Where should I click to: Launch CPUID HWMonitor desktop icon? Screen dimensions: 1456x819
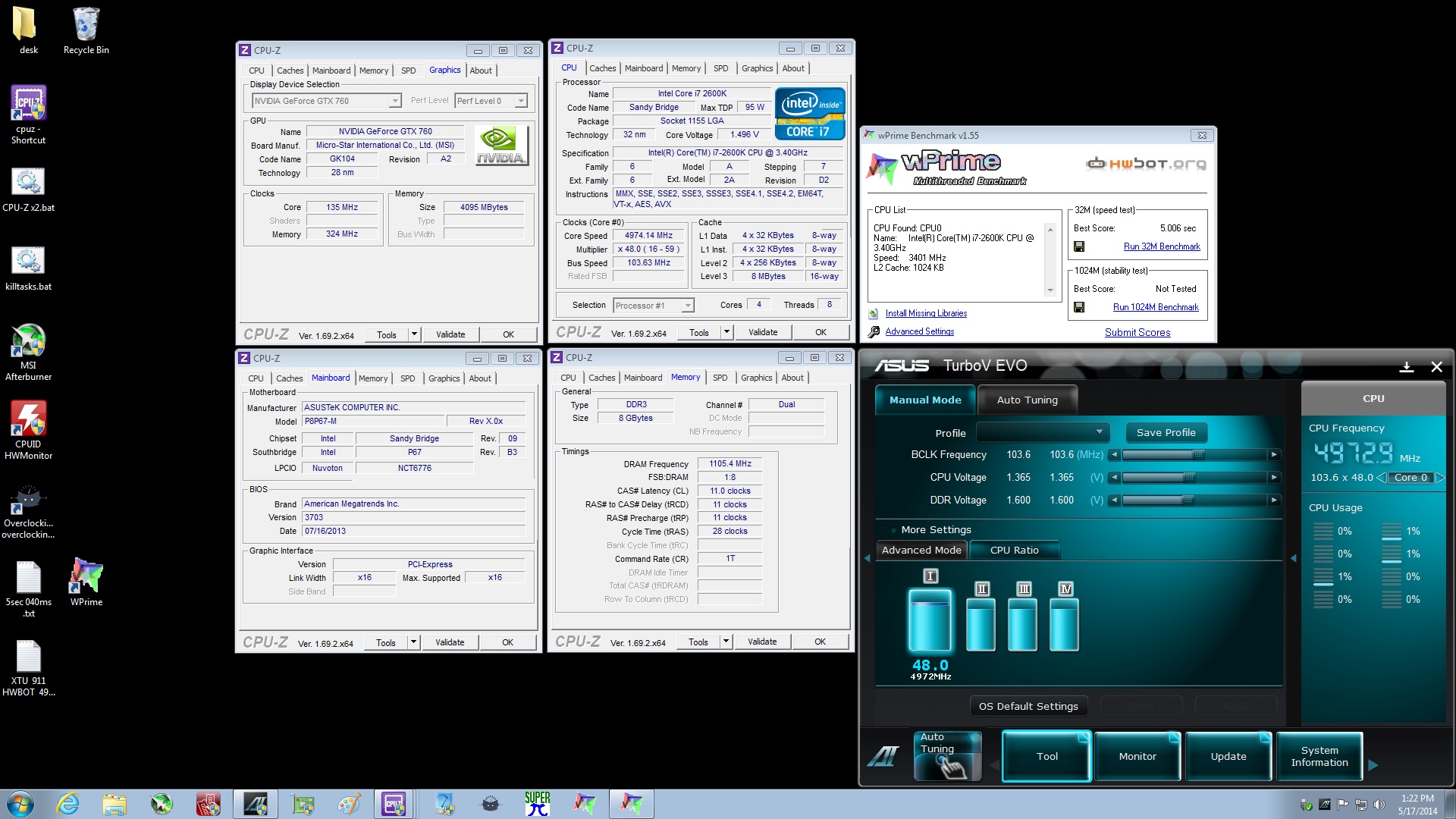[28, 431]
